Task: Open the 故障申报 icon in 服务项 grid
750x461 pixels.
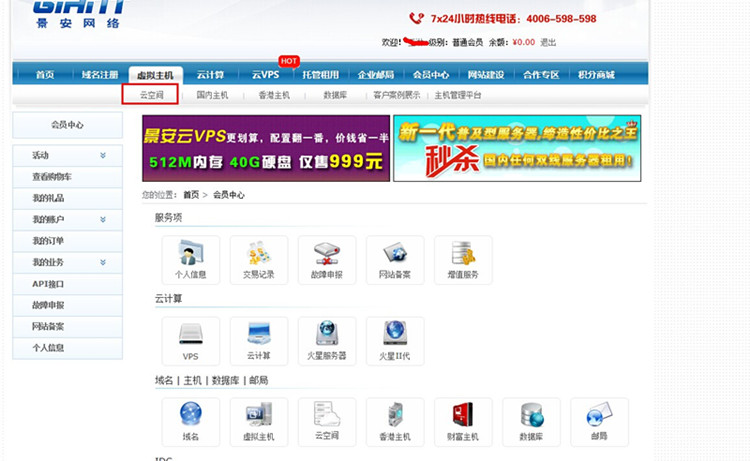Action: [327, 259]
